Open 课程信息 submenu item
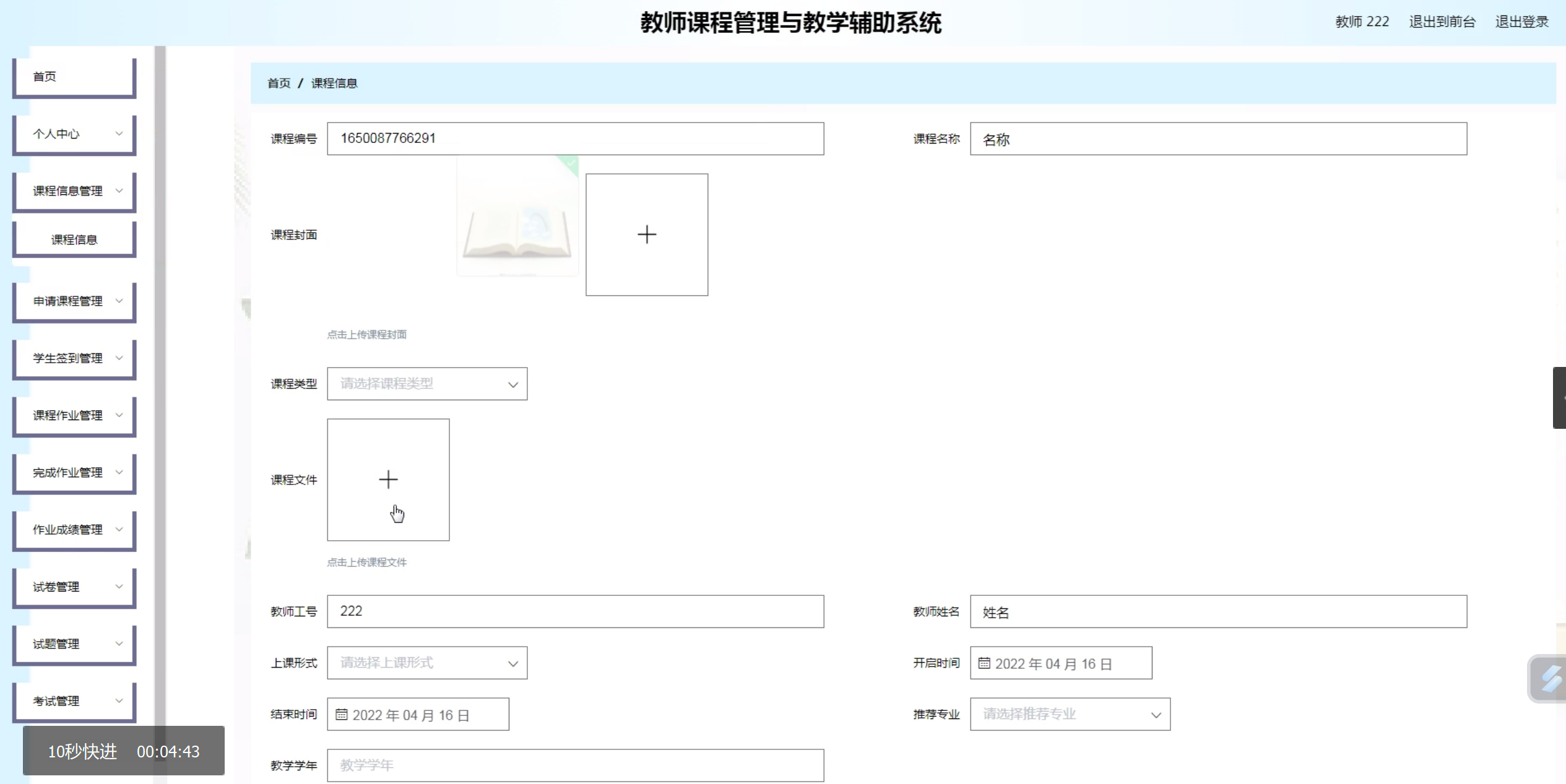 tap(74, 239)
